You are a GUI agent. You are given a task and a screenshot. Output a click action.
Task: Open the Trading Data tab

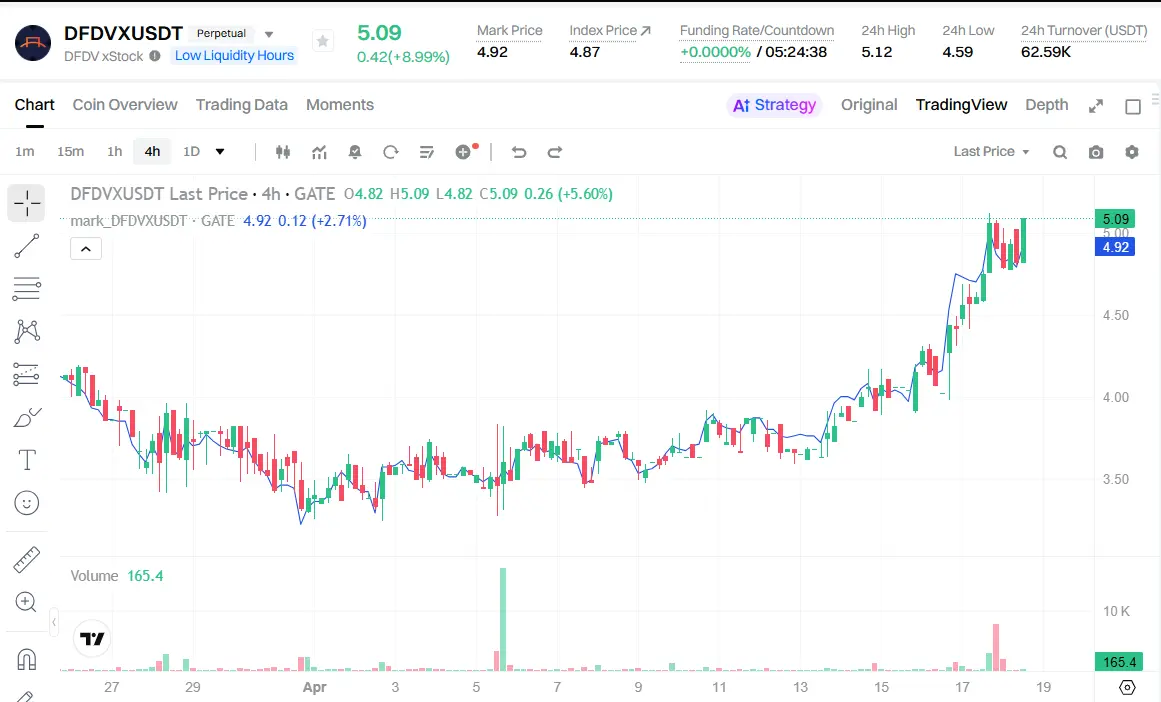(241, 105)
